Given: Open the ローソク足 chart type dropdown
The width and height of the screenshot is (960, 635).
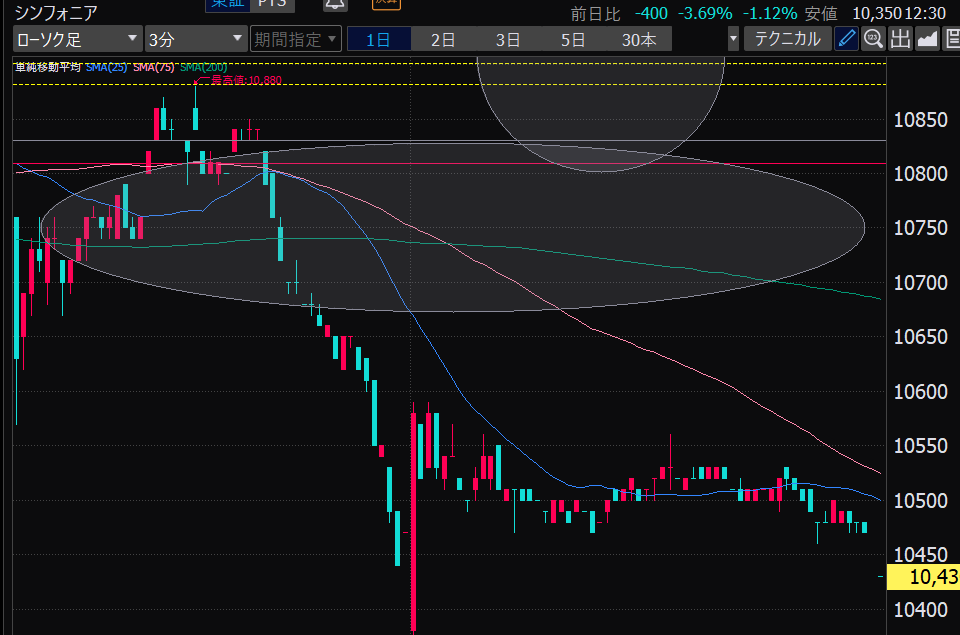Looking at the screenshot, I should pos(77,40).
